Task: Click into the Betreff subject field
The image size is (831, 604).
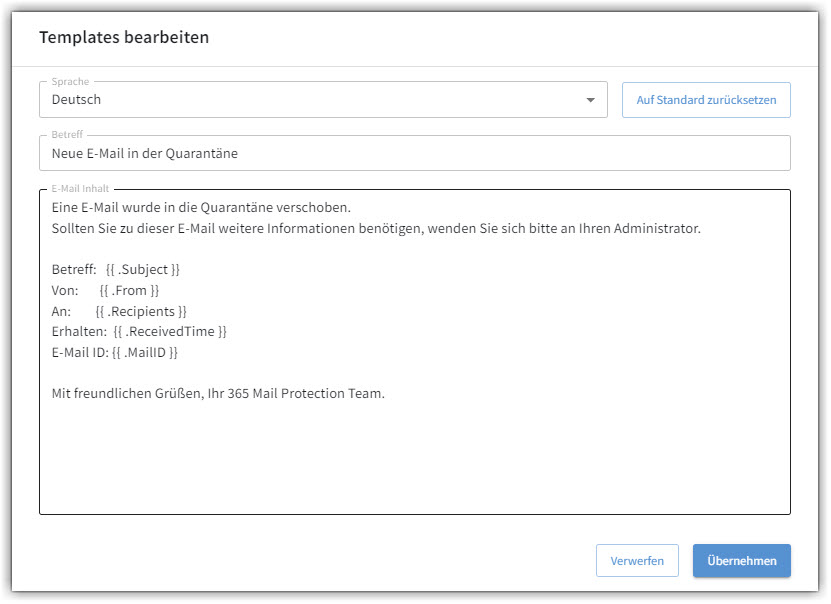Action: coord(414,153)
